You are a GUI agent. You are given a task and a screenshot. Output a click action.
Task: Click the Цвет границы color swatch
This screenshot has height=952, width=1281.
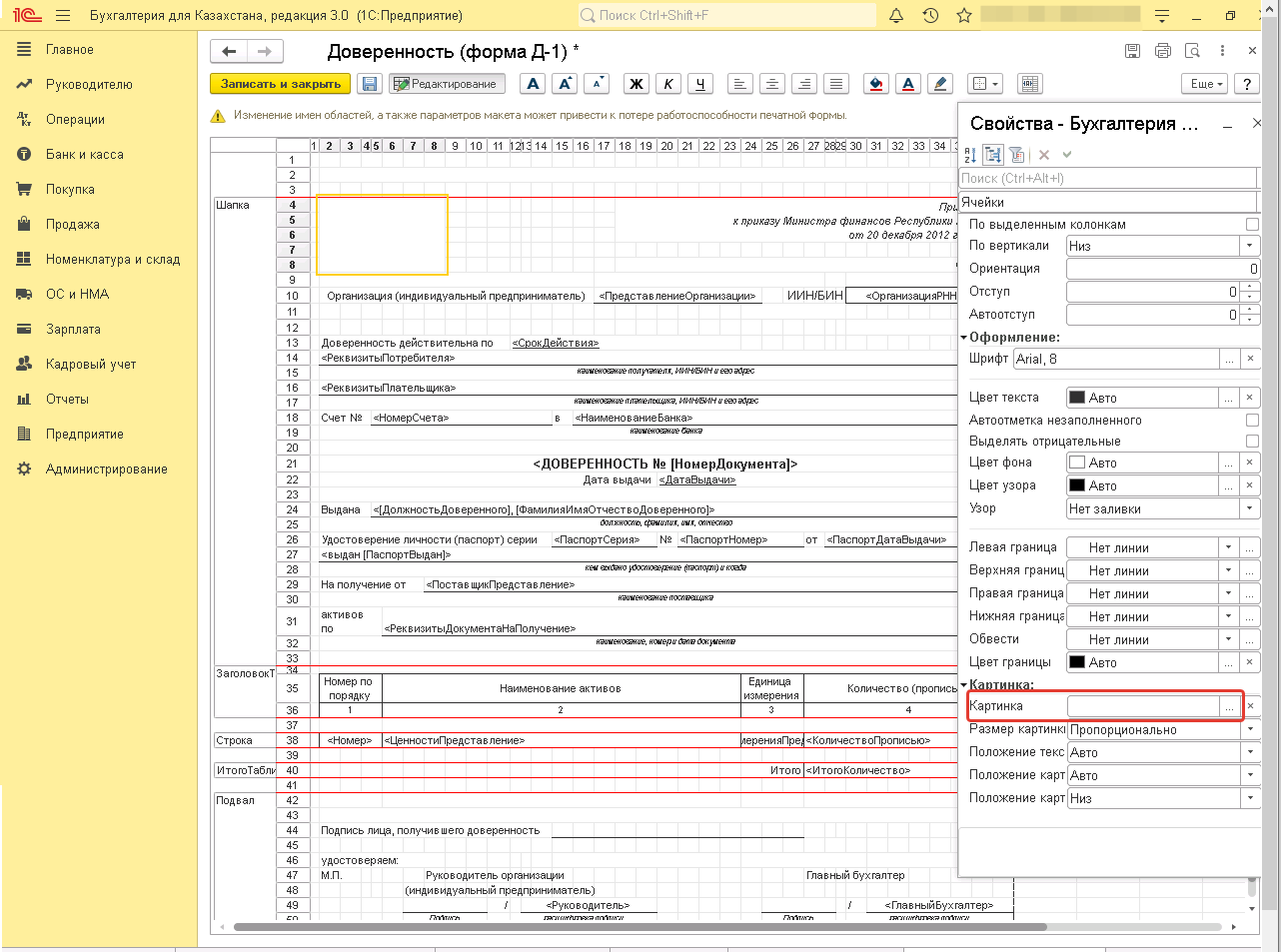point(1077,662)
